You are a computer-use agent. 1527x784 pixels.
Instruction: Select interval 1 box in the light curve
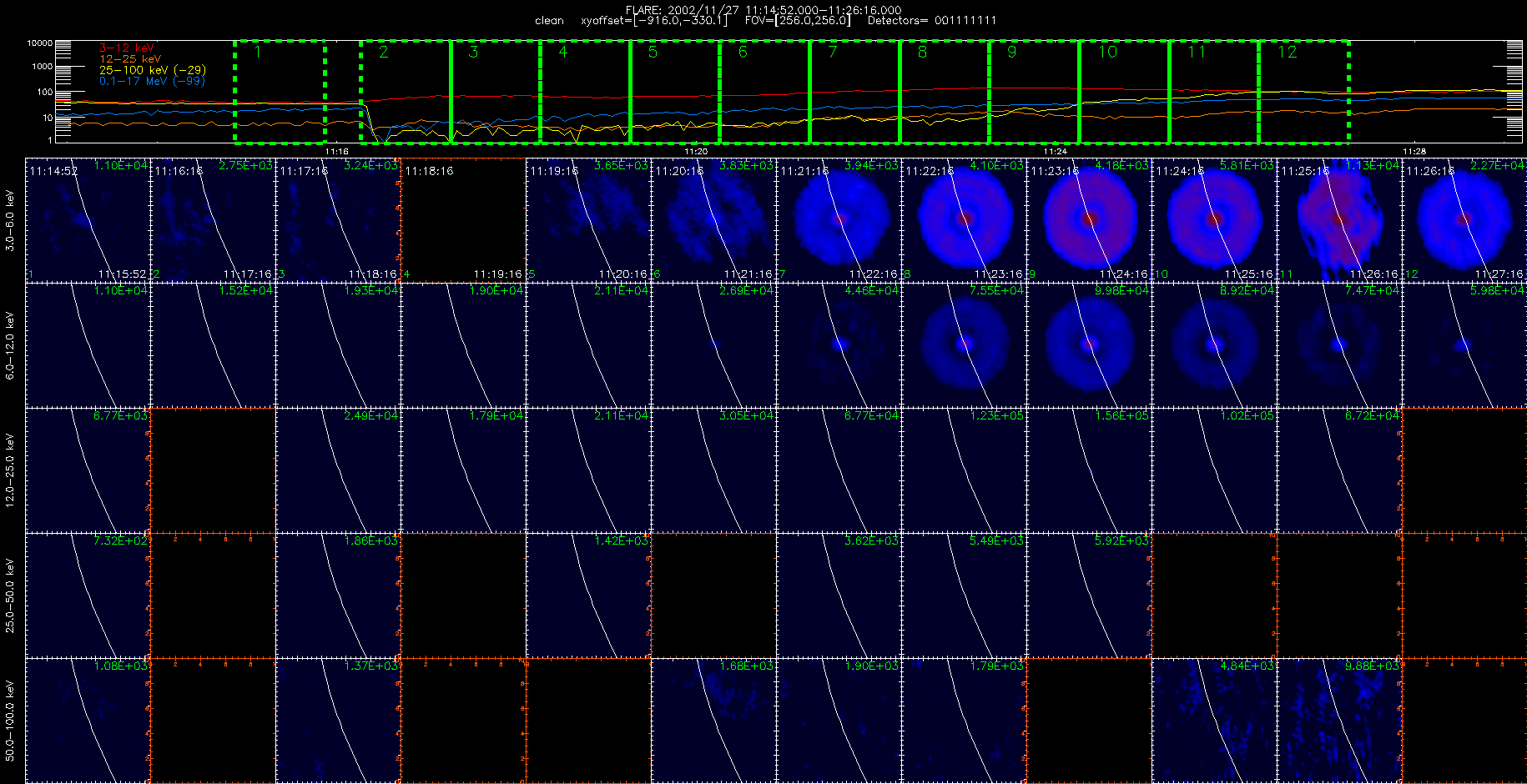(x=280, y=91)
